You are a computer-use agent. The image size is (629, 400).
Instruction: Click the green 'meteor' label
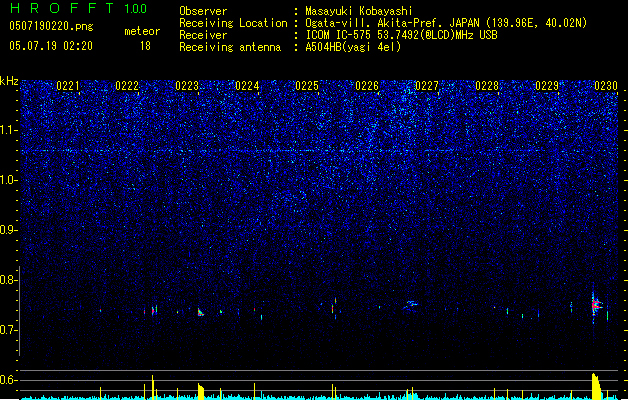tap(142, 31)
